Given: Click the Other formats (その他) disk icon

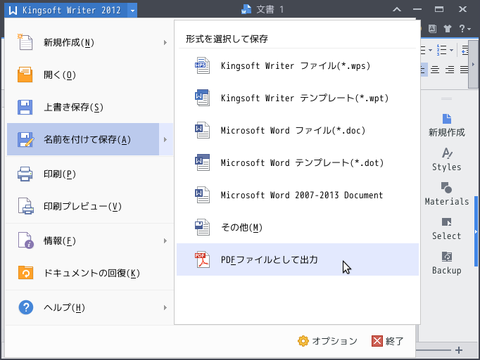Looking at the screenshot, I should pos(202,227).
